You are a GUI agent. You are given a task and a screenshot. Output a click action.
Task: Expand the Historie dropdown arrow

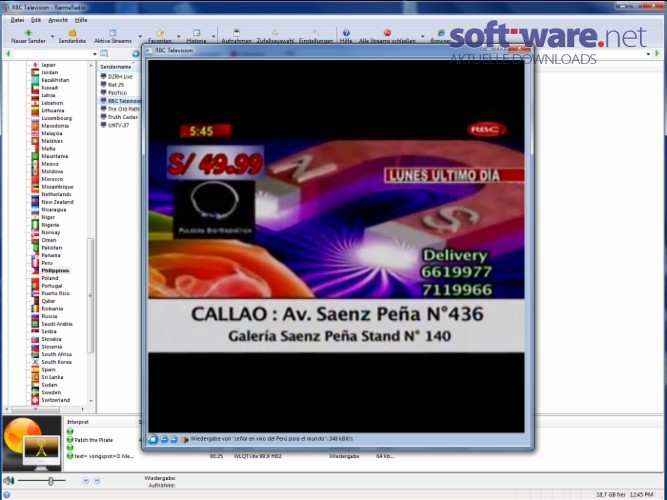(214, 37)
